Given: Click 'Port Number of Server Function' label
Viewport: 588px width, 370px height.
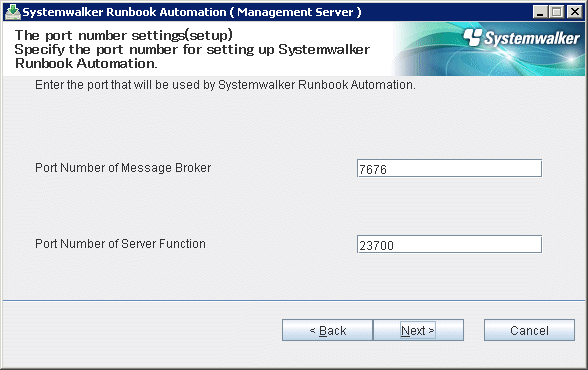Looking at the screenshot, I should [x=120, y=244].
